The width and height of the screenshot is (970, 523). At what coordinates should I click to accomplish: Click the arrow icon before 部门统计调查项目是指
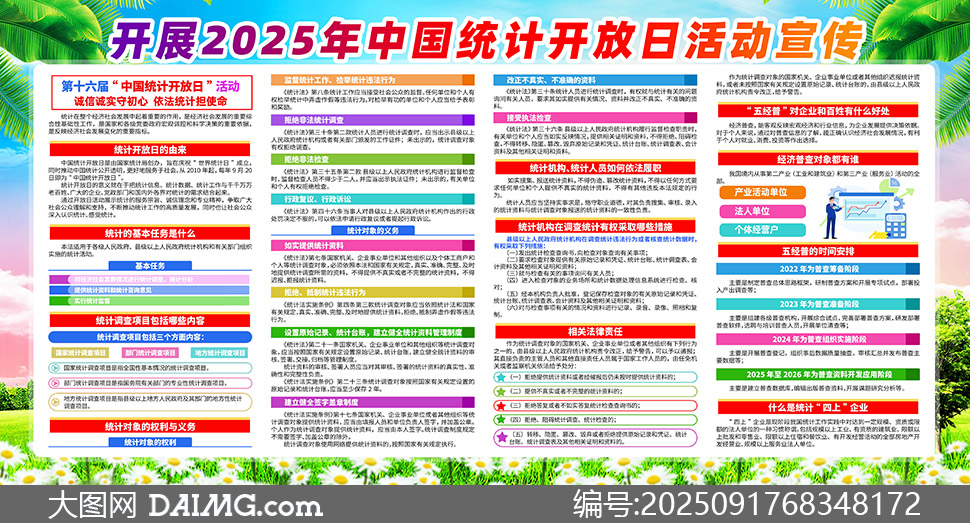coord(56,383)
